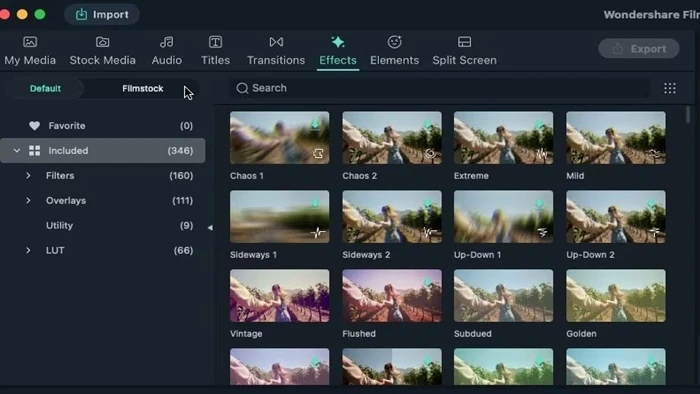
Task: Click into the effects Search field
Action: [x=440, y=88]
